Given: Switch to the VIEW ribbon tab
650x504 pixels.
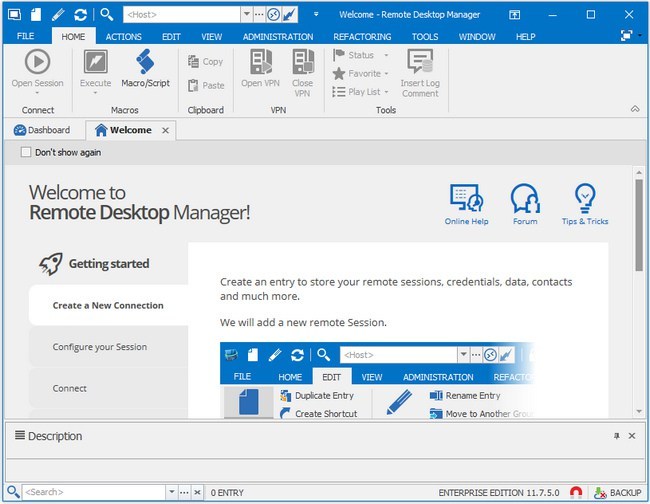Looking at the screenshot, I should pos(211,37).
